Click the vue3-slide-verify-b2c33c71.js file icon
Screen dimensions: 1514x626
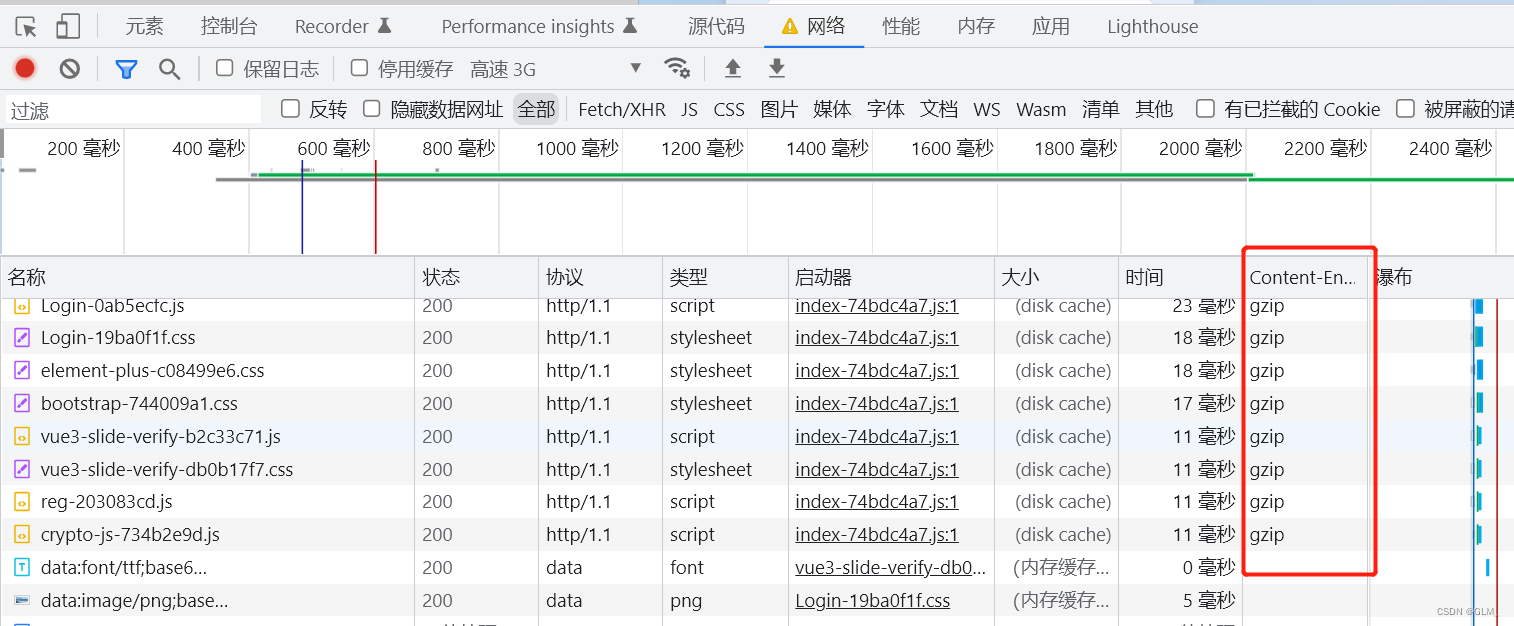coord(22,437)
